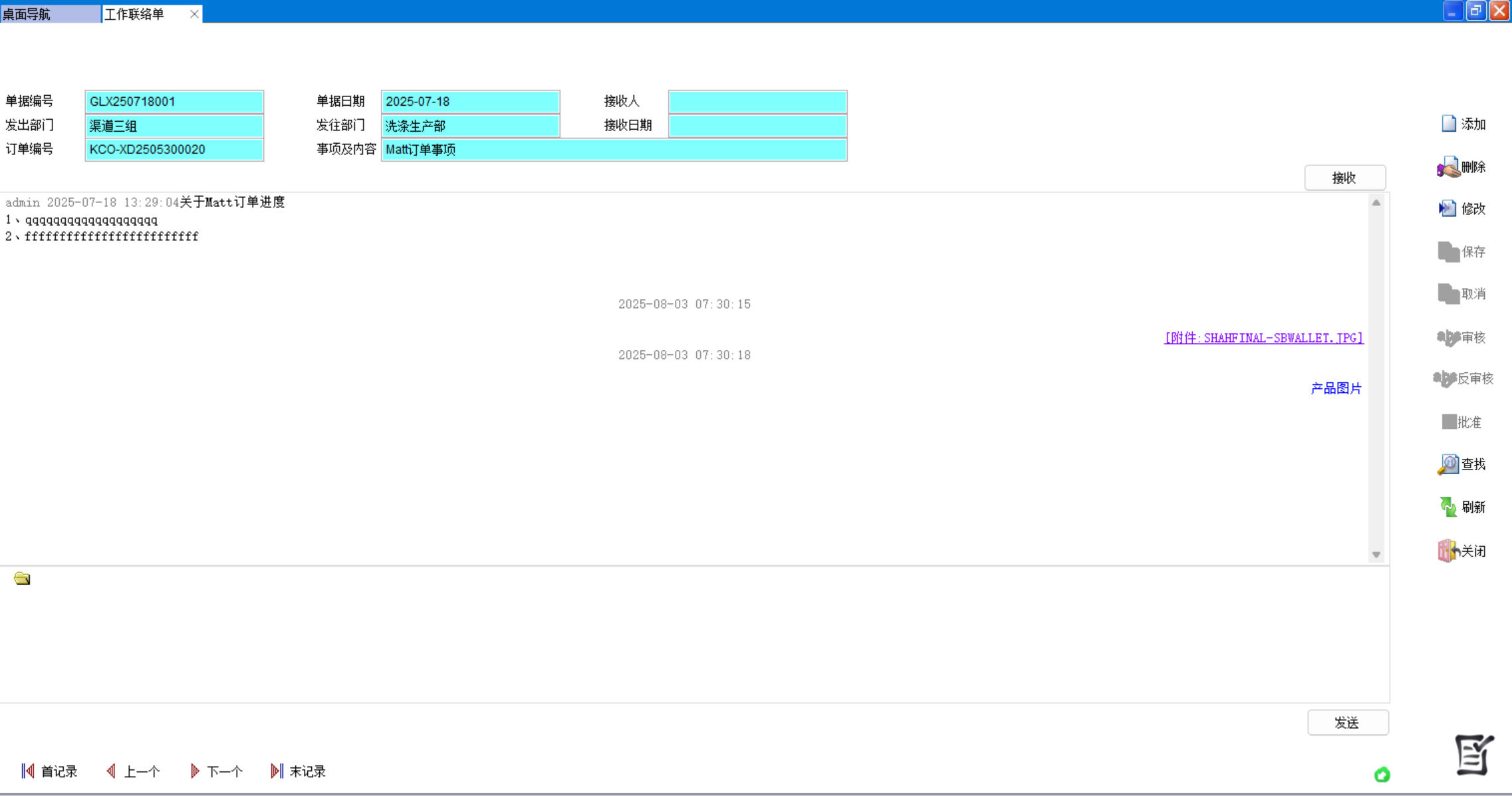Click the 查找 (Find) magnifier icon

(x=1448, y=464)
